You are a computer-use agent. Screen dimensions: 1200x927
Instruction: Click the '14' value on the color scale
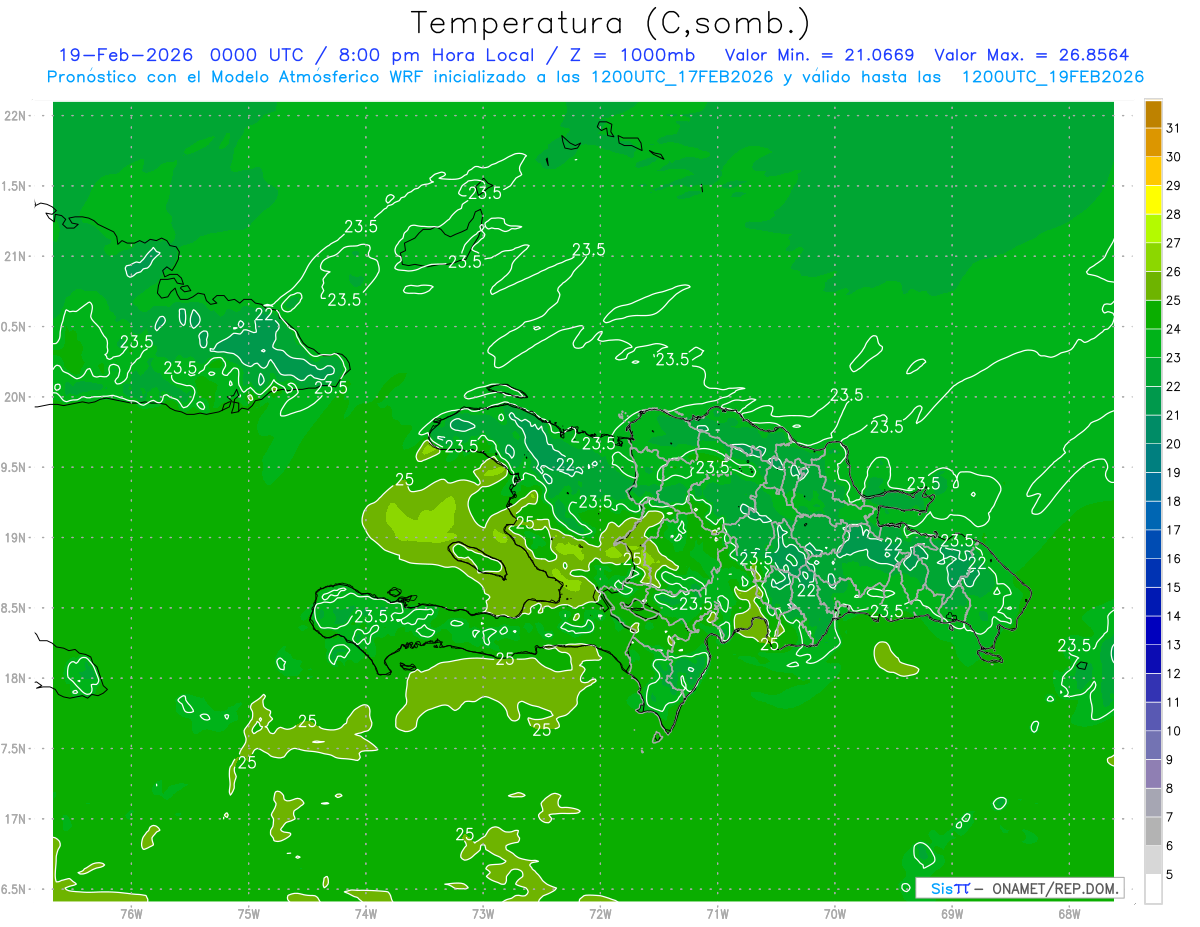pos(1174,616)
